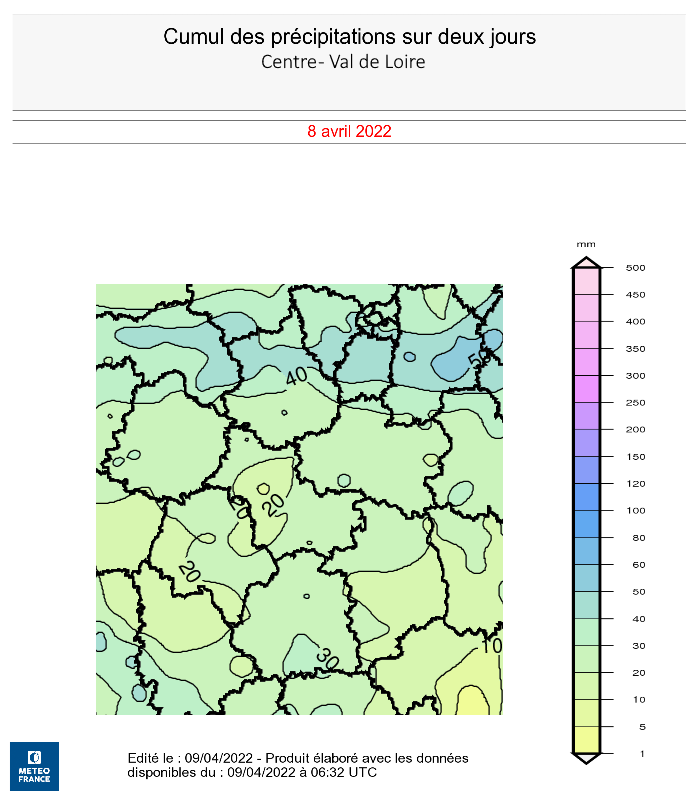Pick the legend color band between 20 and 30
This screenshot has width=700, height=800.
[586, 659]
